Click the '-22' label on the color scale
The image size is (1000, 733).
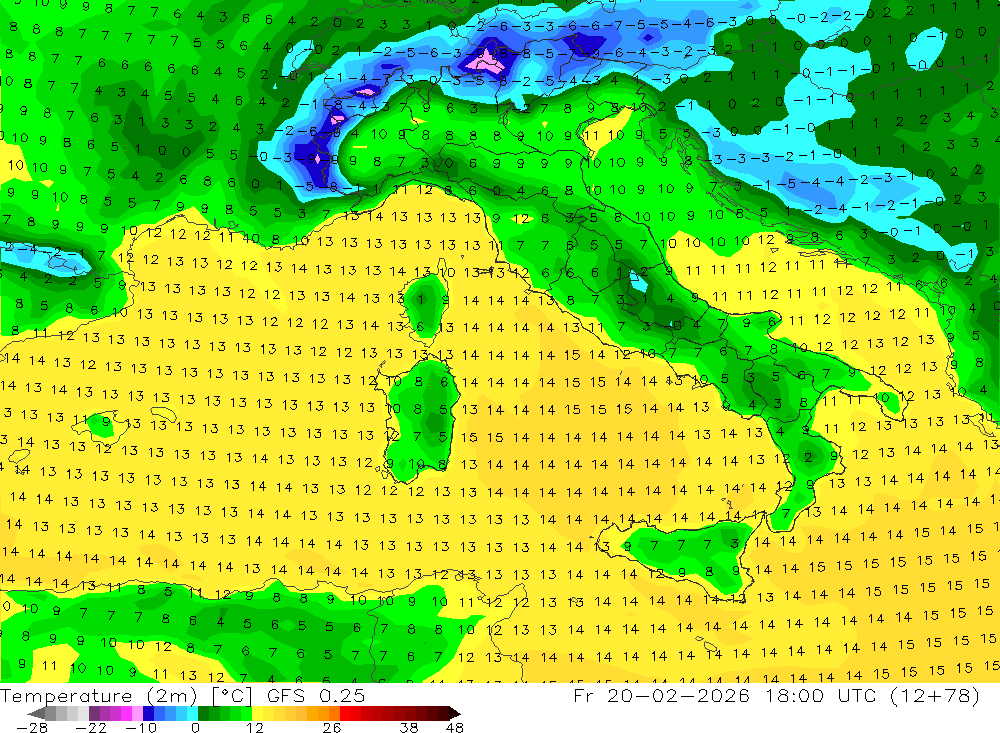click(x=91, y=727)
